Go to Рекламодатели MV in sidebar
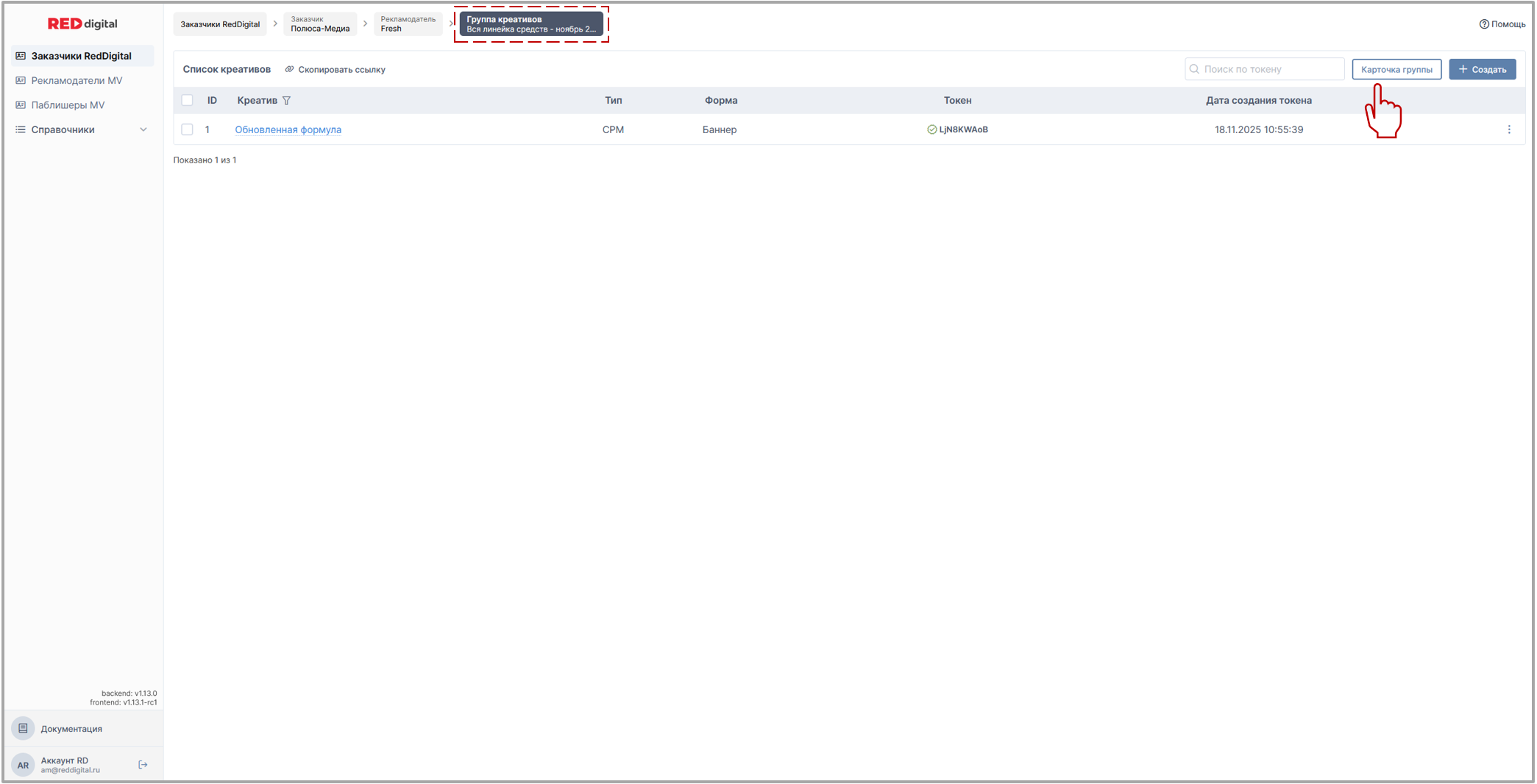 point(77,80)
